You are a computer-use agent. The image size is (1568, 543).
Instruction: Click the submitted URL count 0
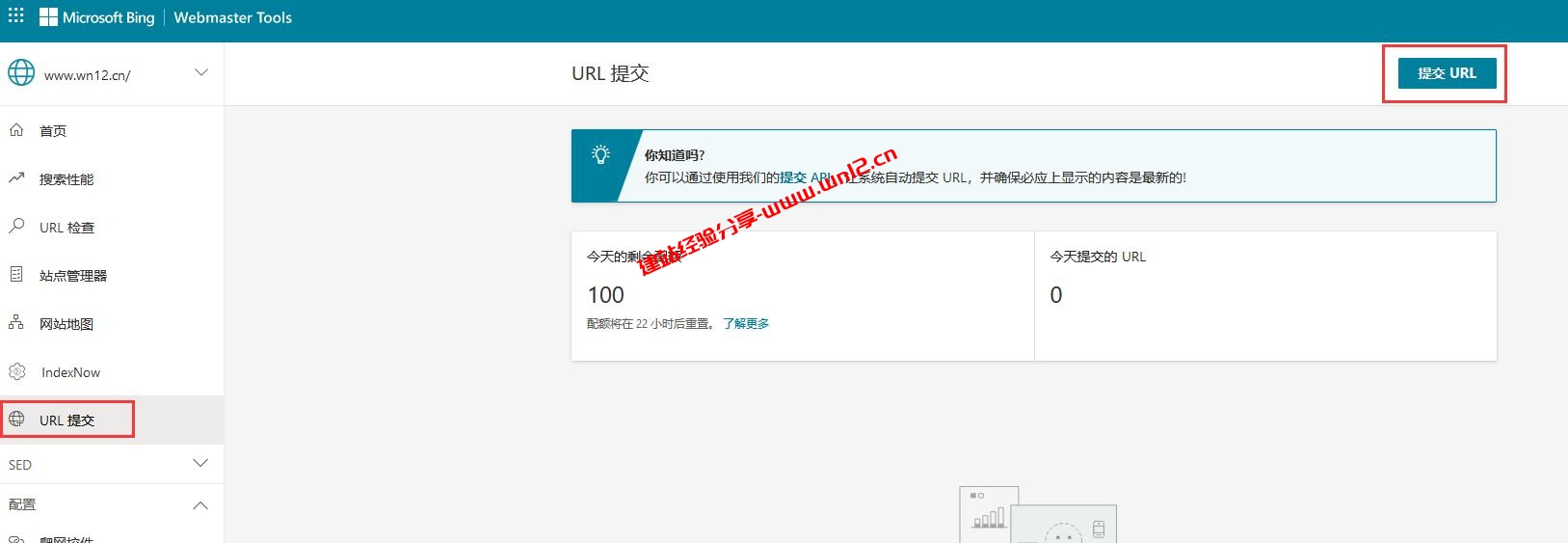pyautogui.click(x=1056, y=295)
